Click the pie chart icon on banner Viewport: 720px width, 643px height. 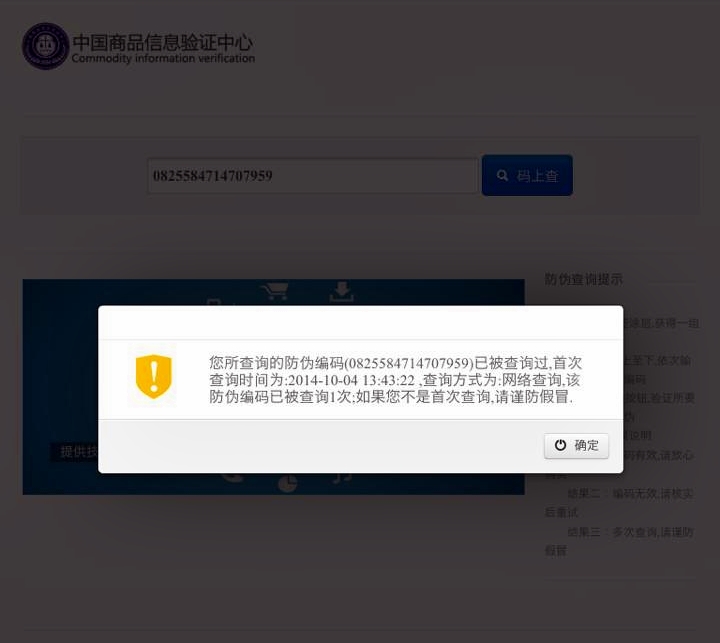click(287, 484)
